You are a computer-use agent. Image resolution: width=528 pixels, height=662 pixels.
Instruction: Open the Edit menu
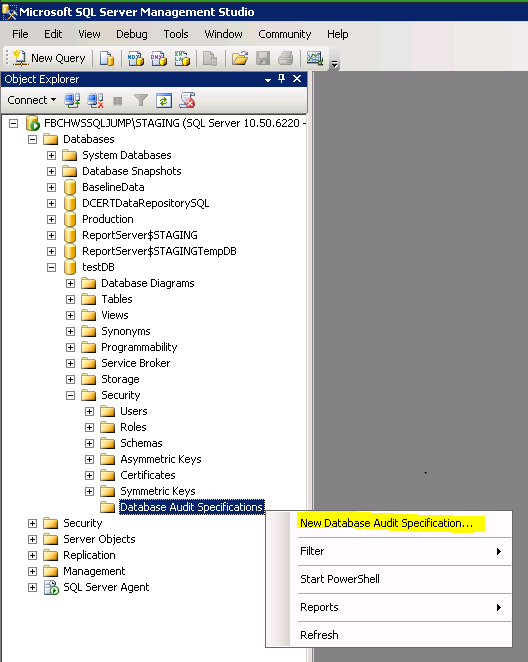53,34
